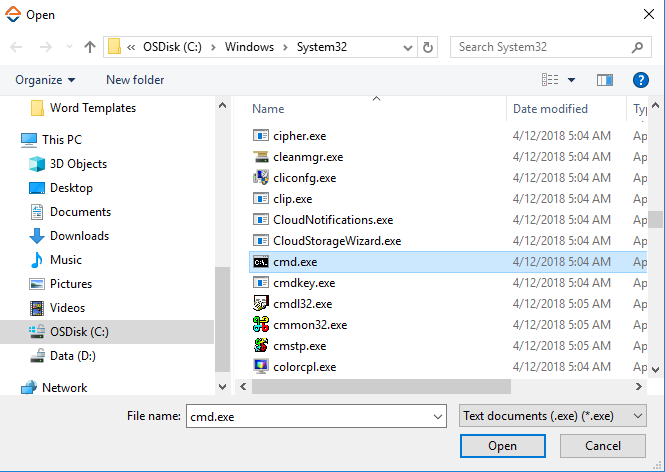The image size is (665, 472).
Task: Click the Cancel button
Action: [x=603, y=446]
